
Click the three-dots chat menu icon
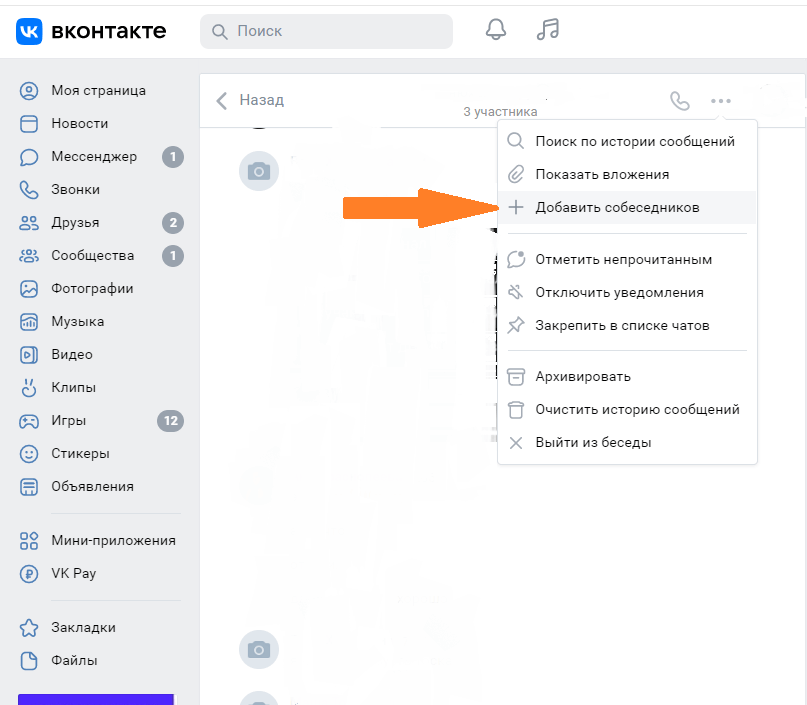[721, 100]
